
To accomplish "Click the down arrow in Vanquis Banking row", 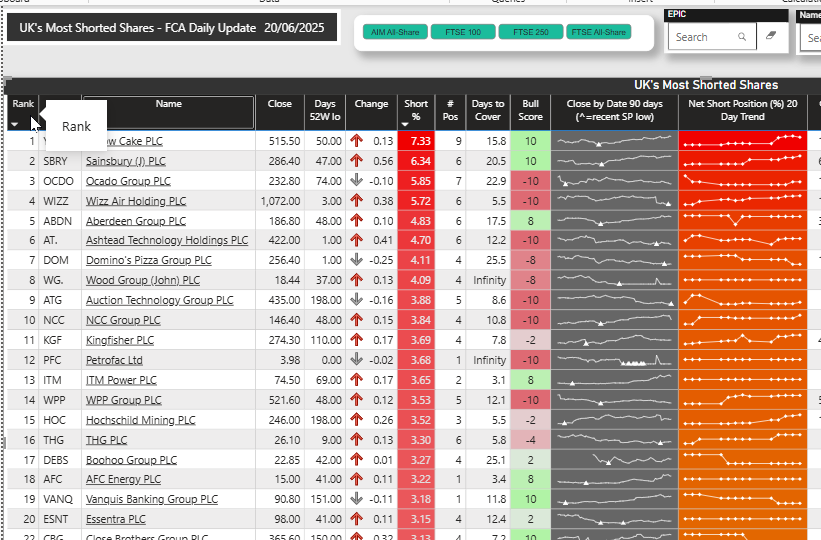I will tap(357, 499).
